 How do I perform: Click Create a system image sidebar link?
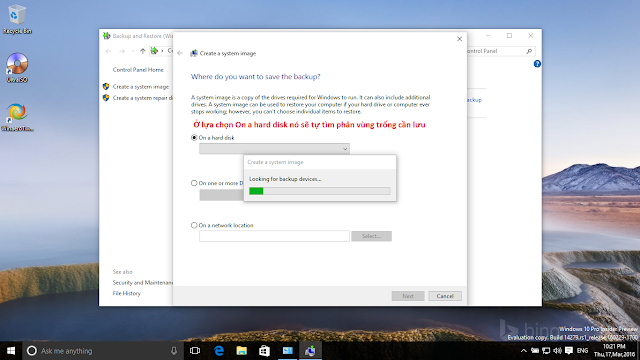coord(140,87)
